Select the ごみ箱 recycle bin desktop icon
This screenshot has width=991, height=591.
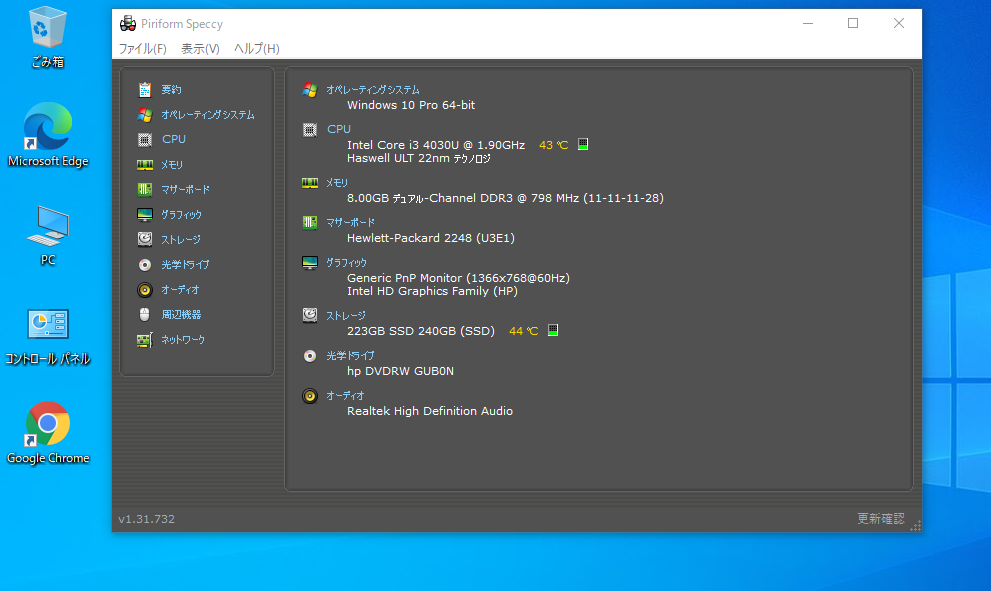click(47, 37)
